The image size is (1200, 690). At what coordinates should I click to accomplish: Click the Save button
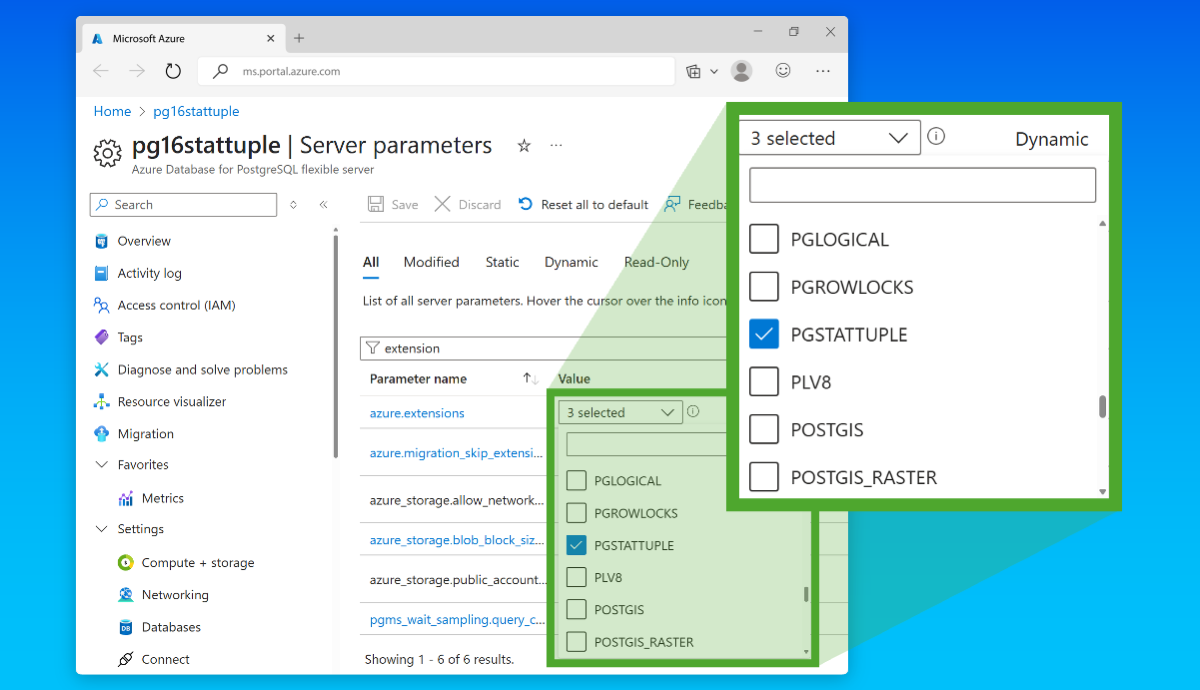(x=393, y=204)
